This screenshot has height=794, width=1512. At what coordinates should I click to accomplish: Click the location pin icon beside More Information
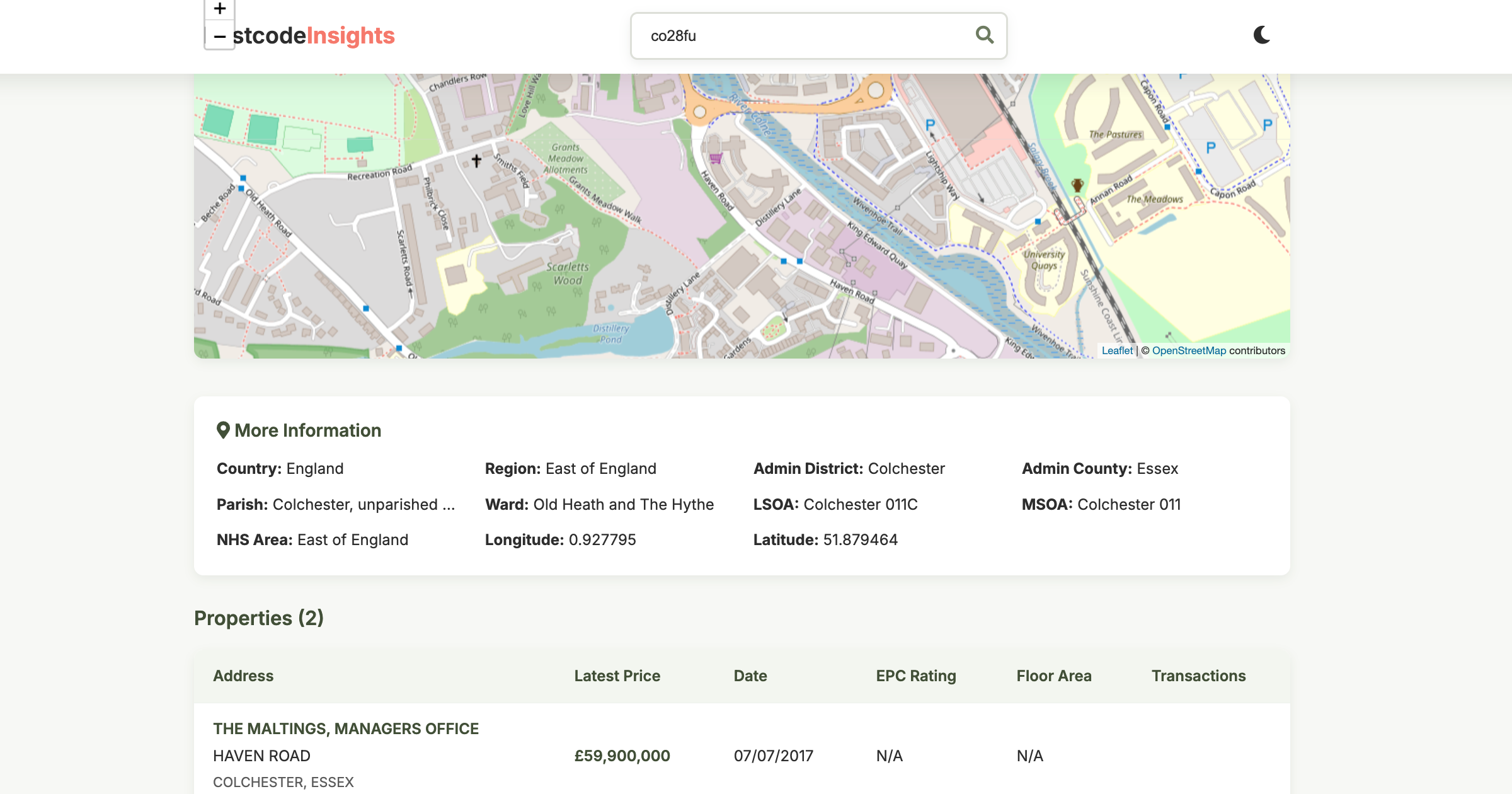222,430
